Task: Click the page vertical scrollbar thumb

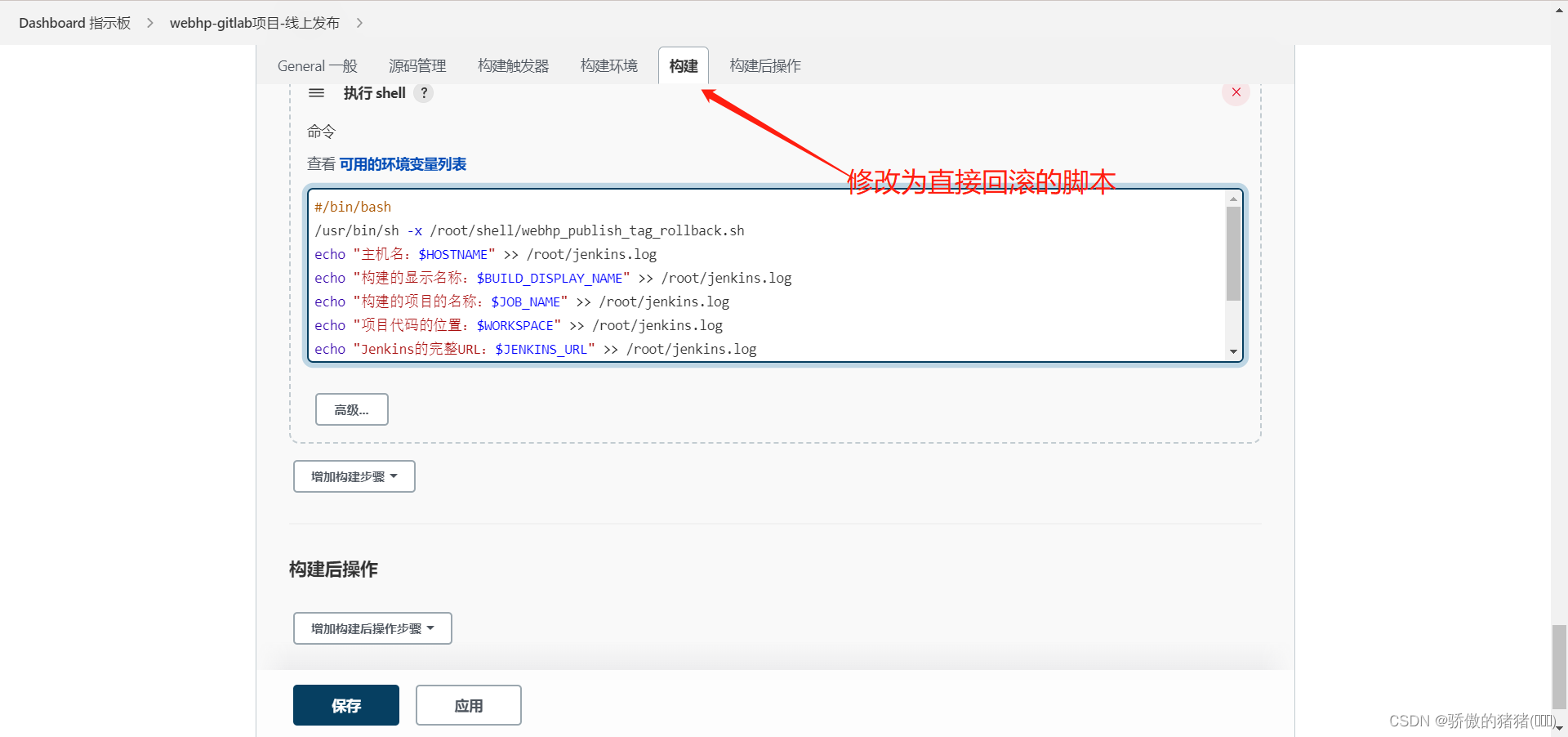Action: tap(1559, 666)
